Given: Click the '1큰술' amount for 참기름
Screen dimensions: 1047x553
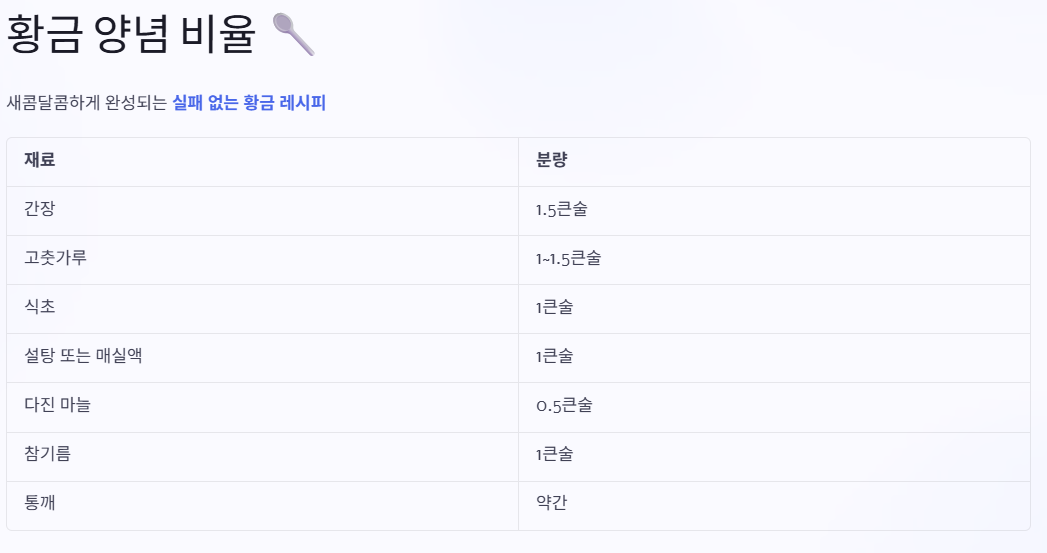Looking at the screenshot, I should point(774,457).
